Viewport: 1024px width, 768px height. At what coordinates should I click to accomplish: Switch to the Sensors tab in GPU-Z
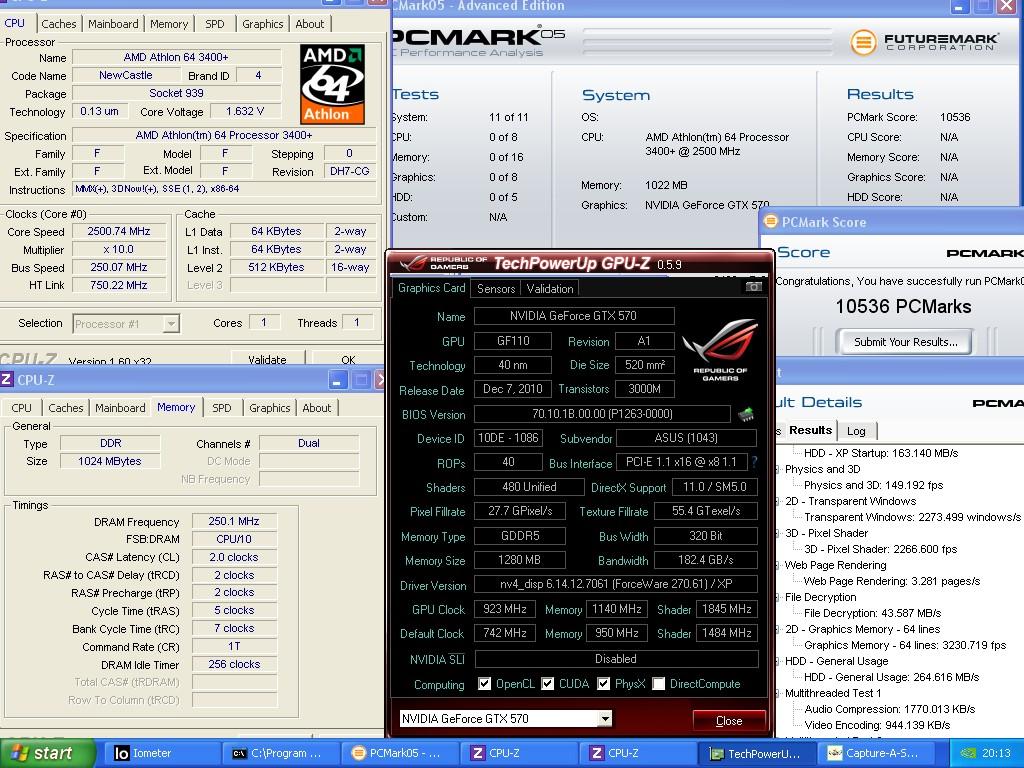pyautogui.click(x=496, y=289)
